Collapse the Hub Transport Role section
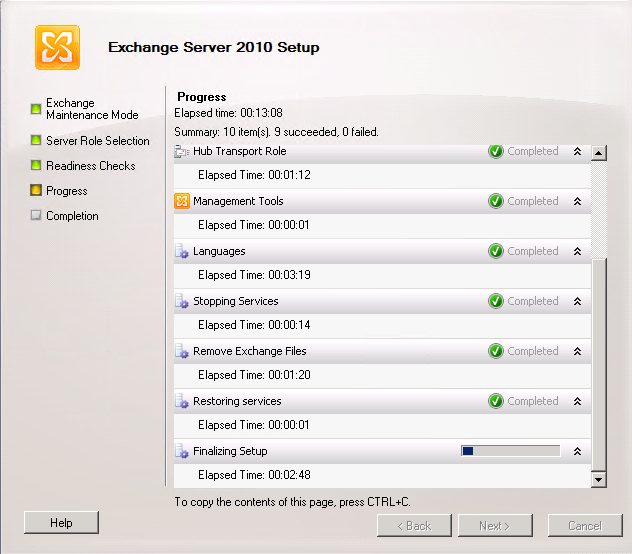This screenshot has width=632, height=554. point(578,151)
